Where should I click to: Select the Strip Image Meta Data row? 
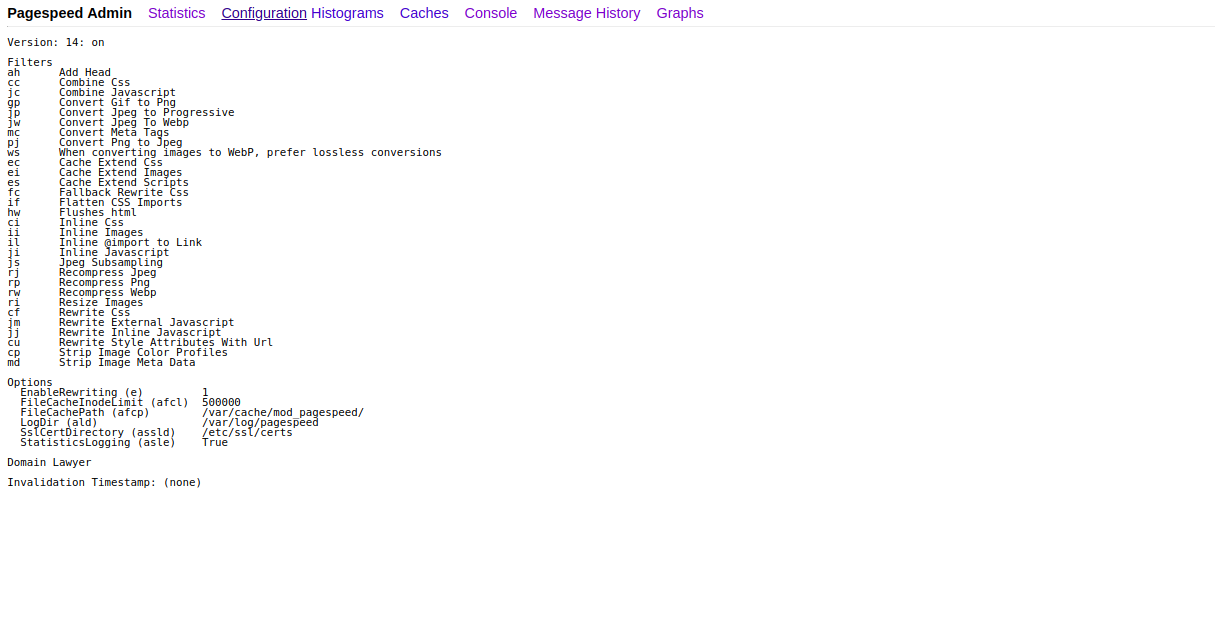tap(101, 362)
